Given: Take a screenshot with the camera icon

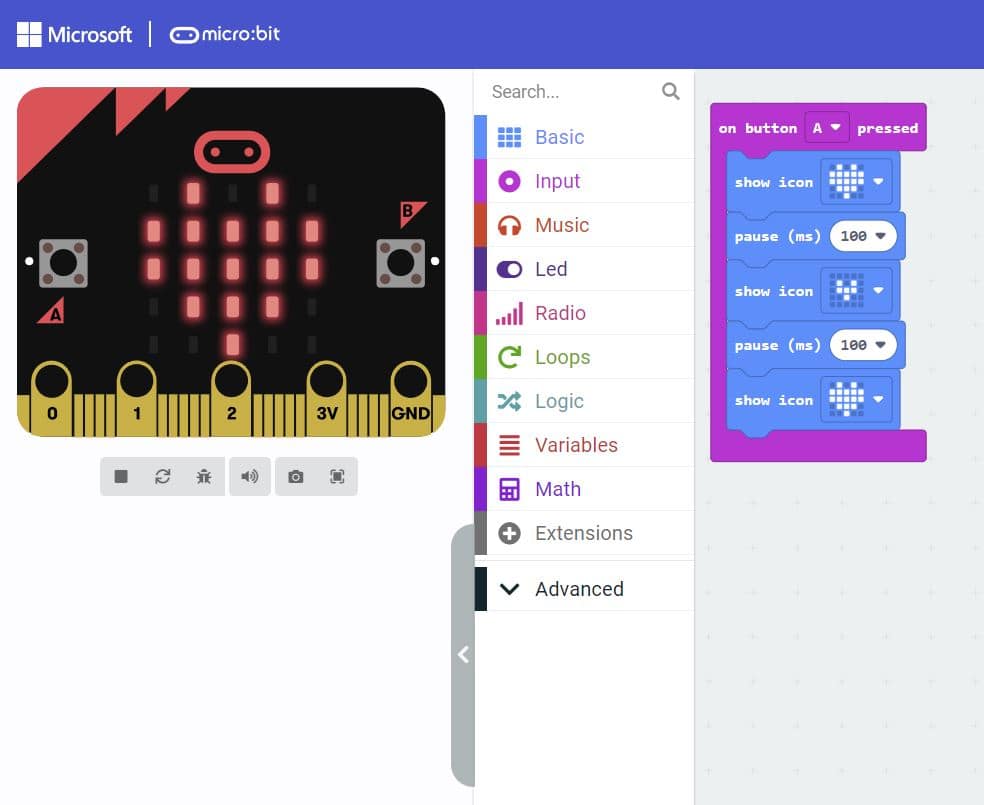Looking at the screenshot, I should 295,476.
